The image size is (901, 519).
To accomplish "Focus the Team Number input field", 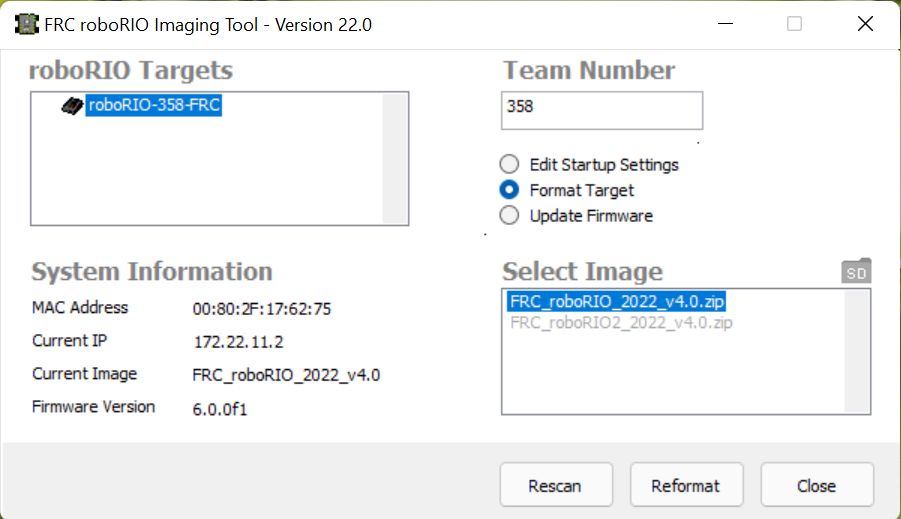I will click(602, 110).
